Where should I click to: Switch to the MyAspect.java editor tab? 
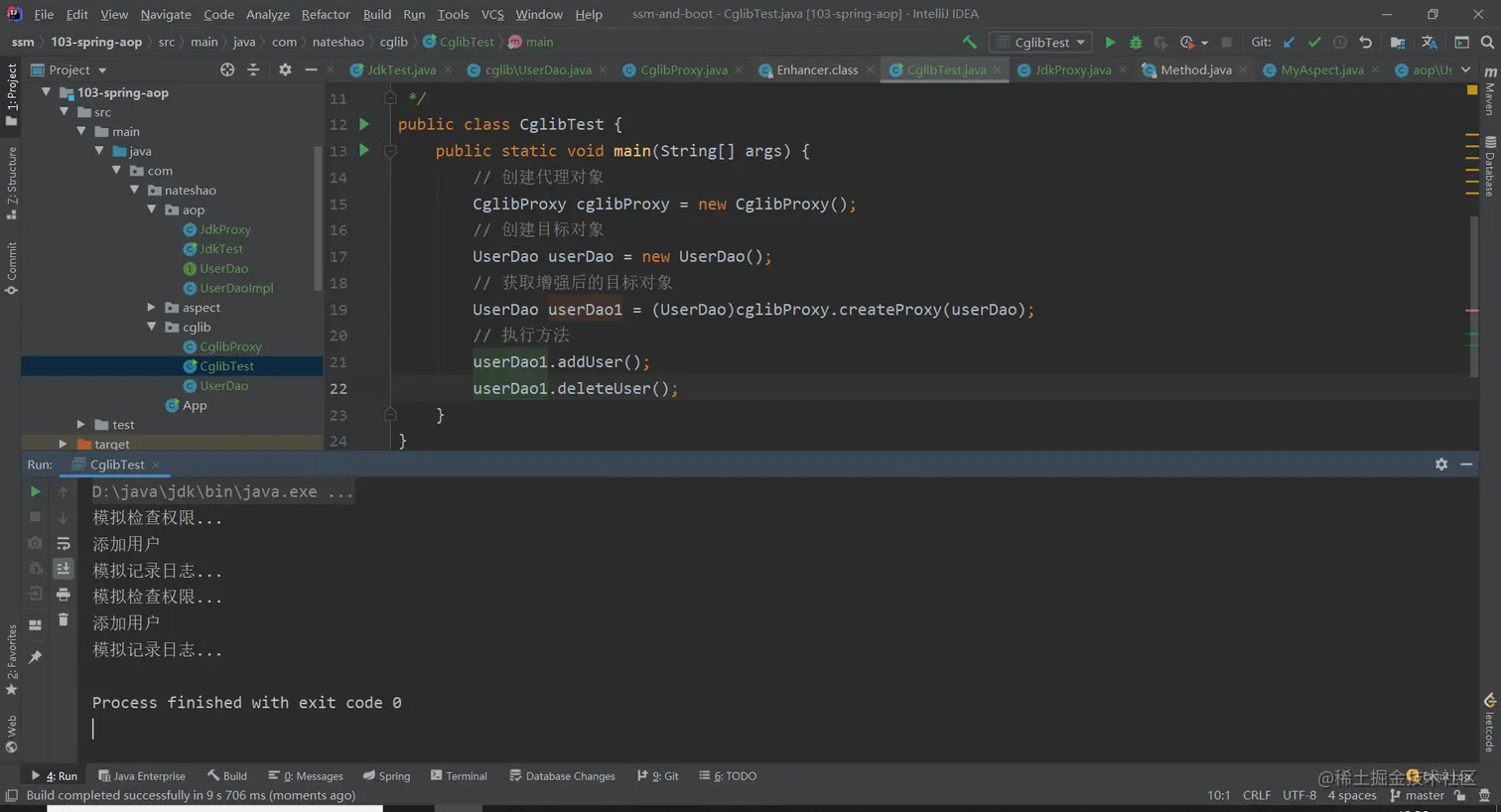point(1321,69)
